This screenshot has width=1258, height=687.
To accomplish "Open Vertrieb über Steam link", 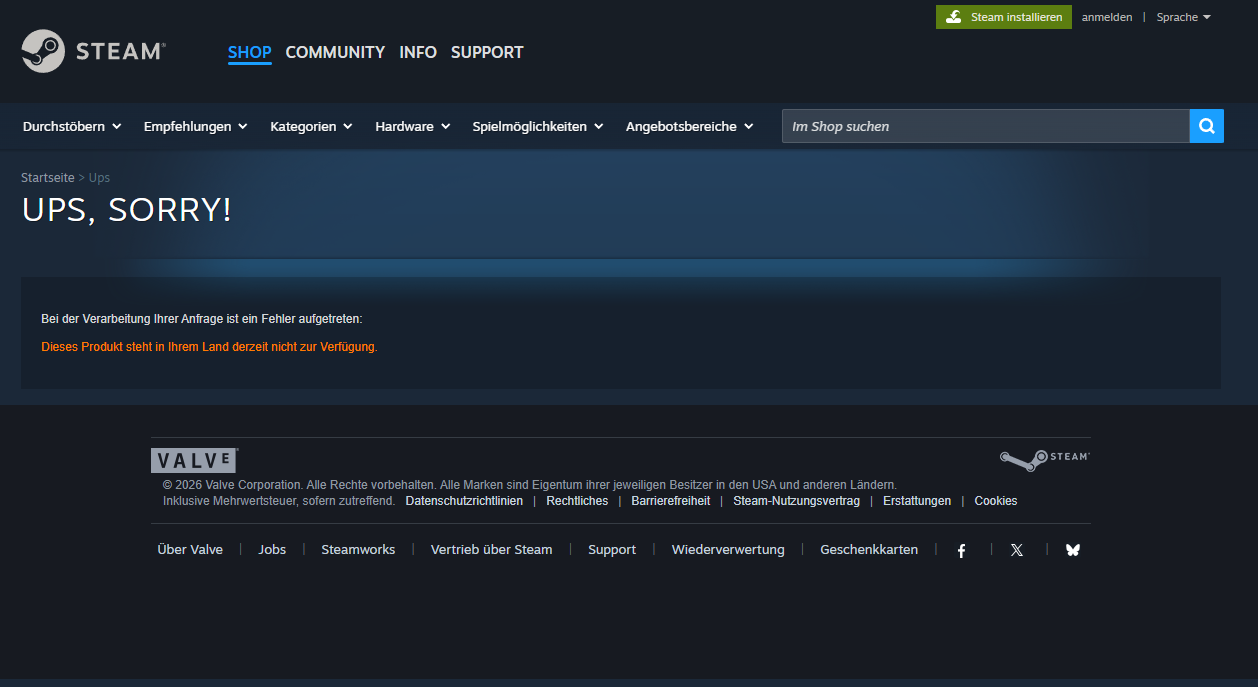I will pos(491,550).
